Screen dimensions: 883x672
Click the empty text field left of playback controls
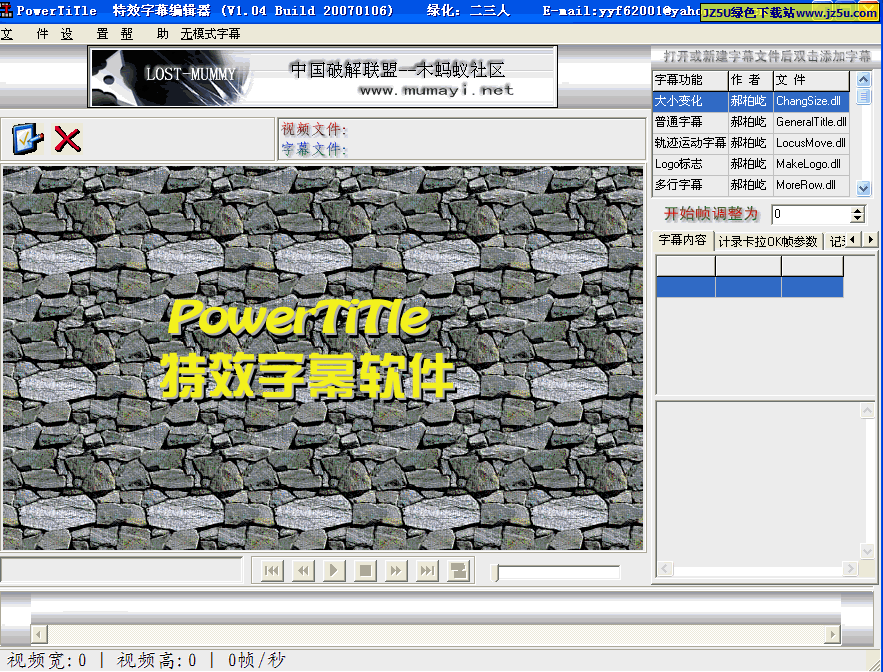(121, 570)
